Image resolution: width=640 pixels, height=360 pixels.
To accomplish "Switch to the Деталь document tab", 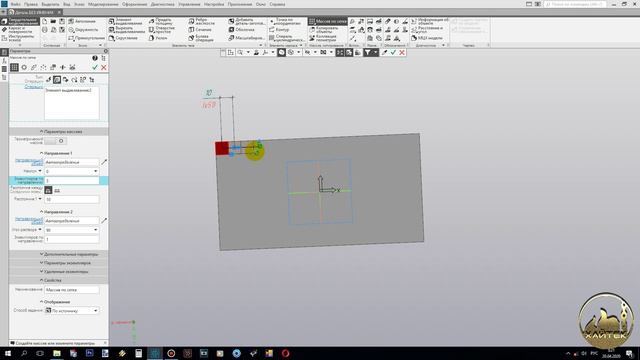I will [x=34, y=12].
